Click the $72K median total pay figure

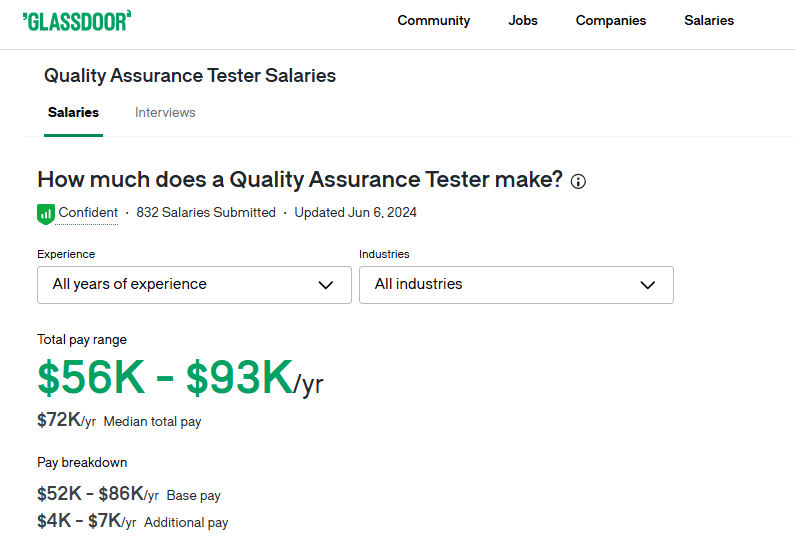pos(59,420)
